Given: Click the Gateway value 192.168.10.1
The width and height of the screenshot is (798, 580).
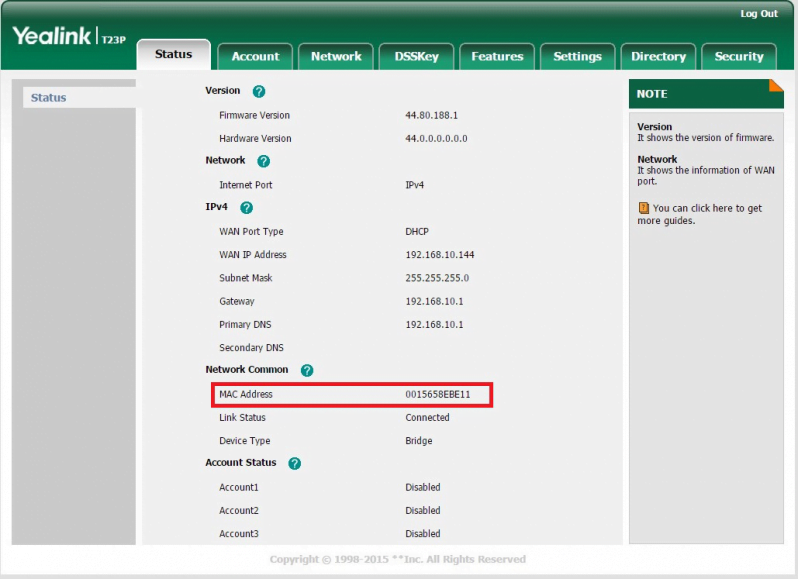Looking at the screenshot, I should click(434, 302).
